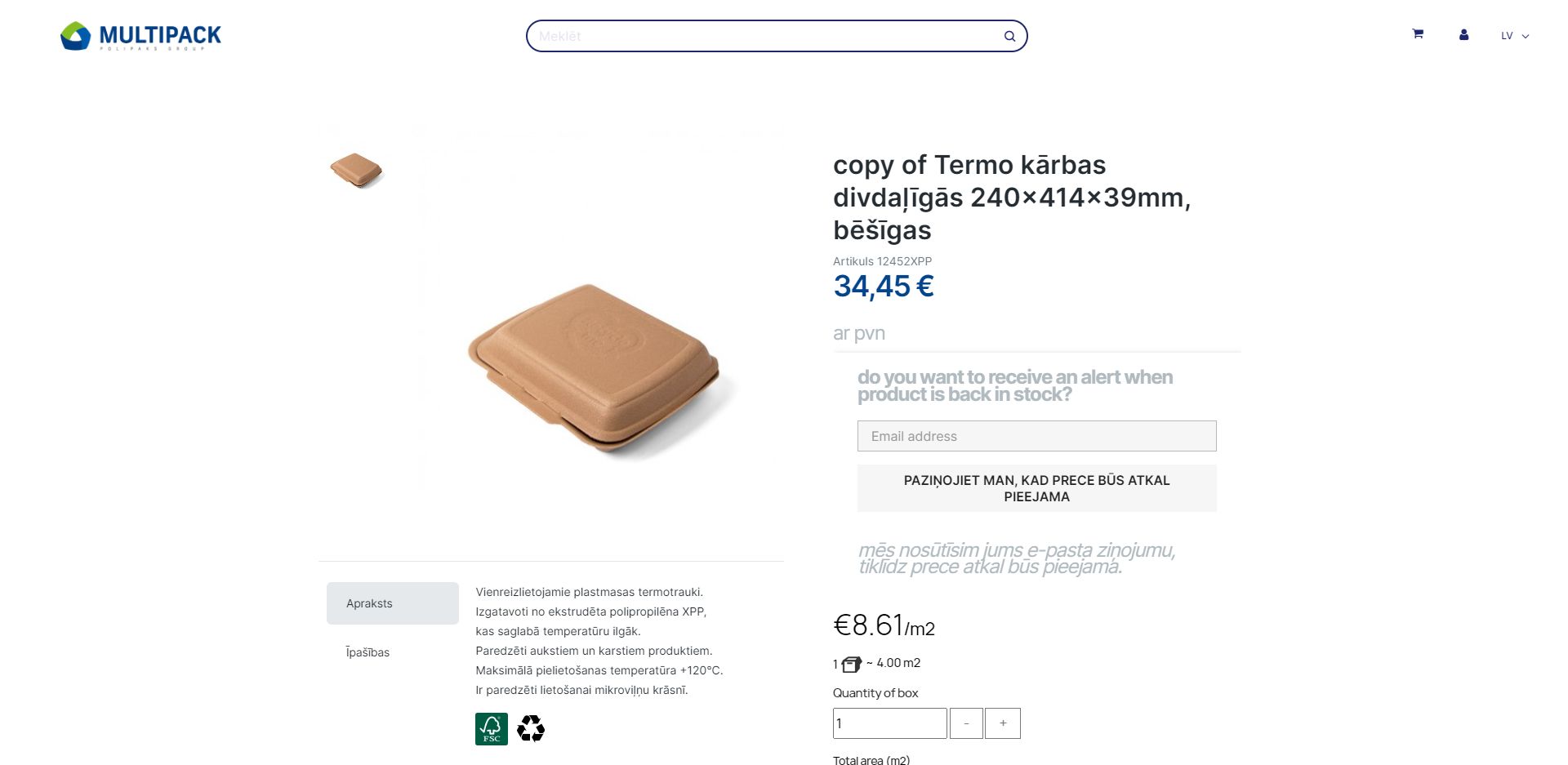
Task: Click the back-in-stock notify button
Action: [1036, 488]
